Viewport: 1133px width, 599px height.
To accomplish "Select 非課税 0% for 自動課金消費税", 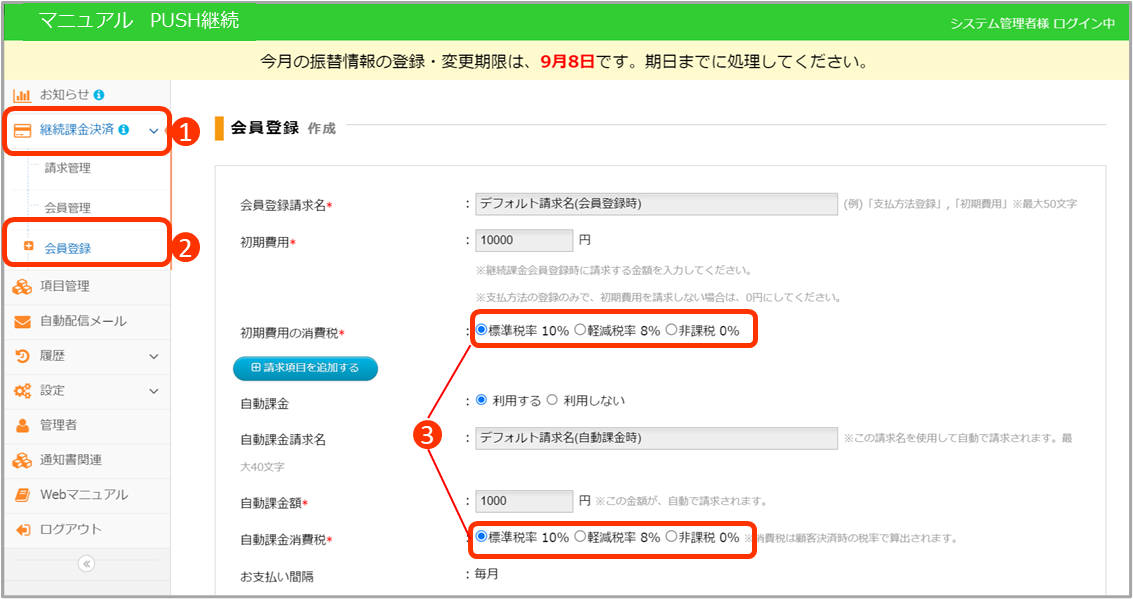I will coord(671,537).
